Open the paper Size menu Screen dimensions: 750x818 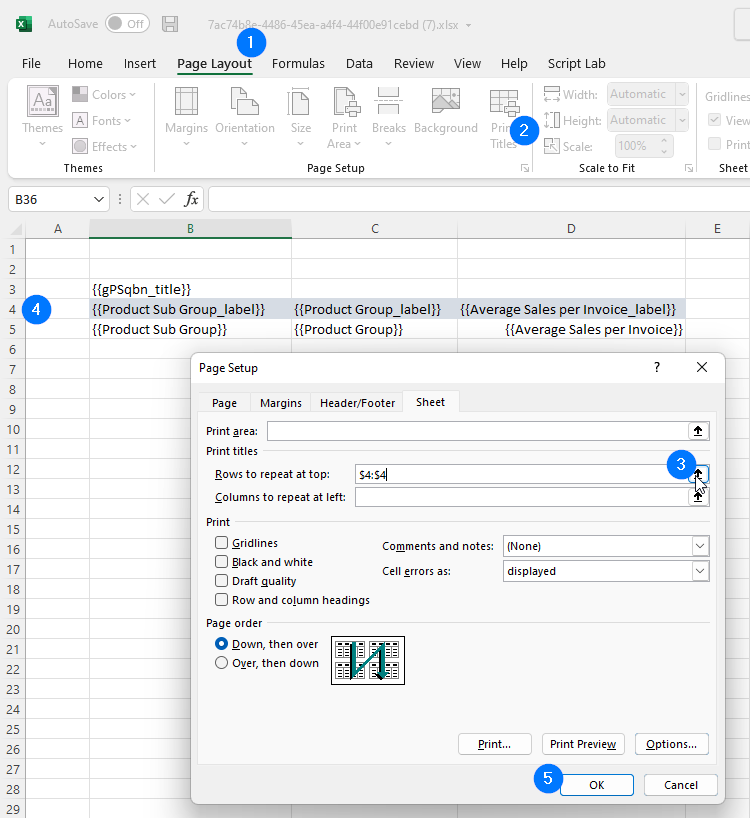[300, 116]
